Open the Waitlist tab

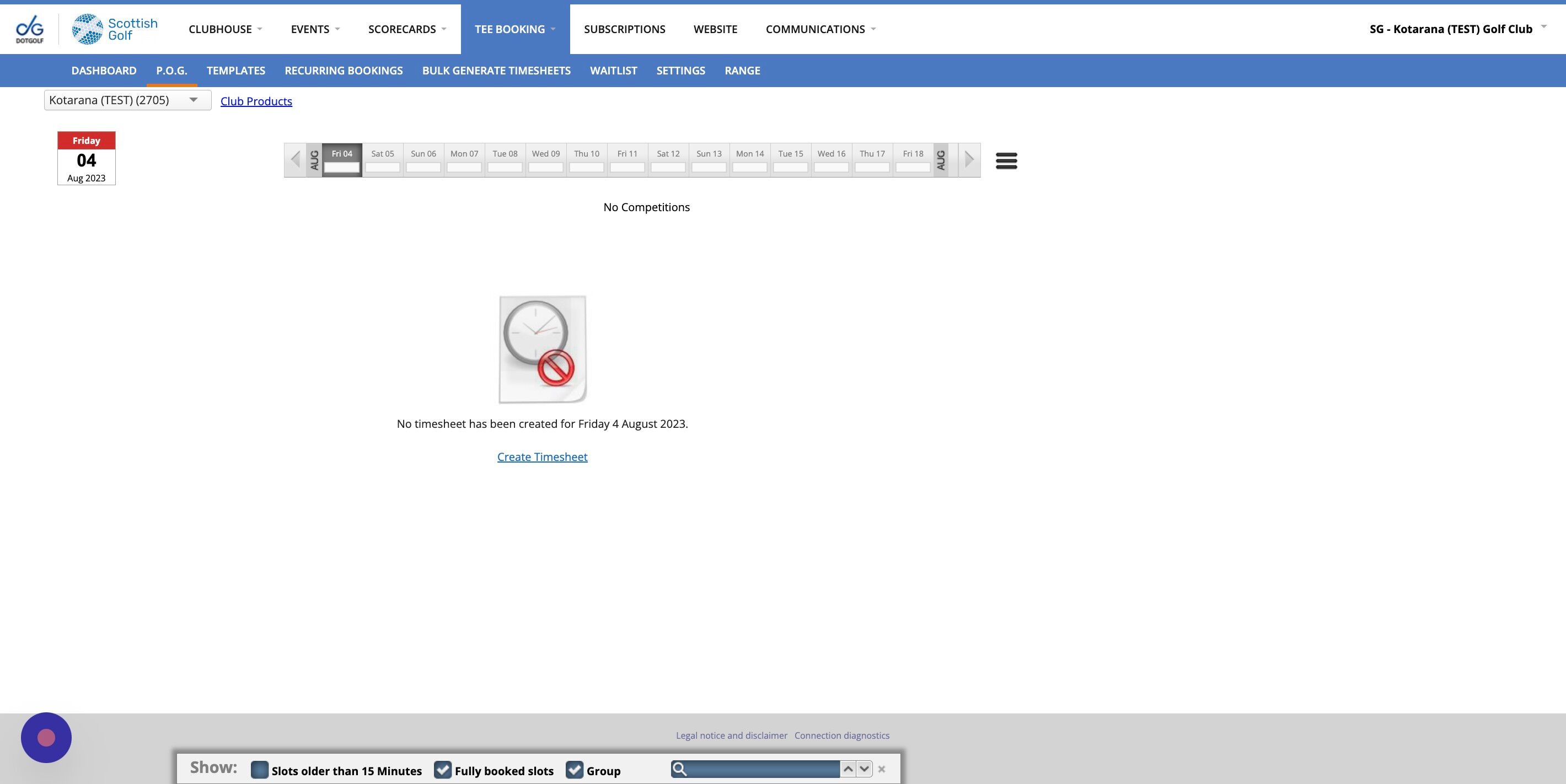613,71
